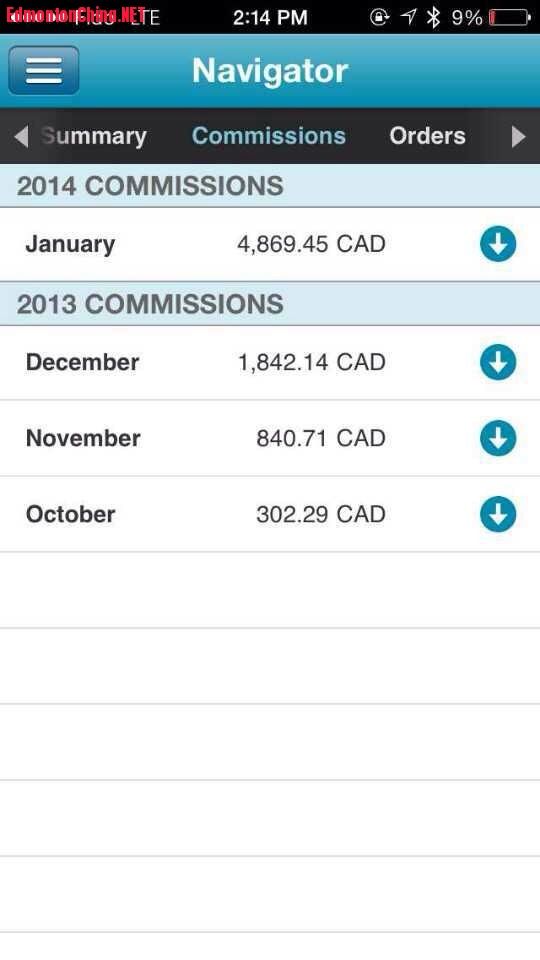This screenshot has width=540, height=960.
Task: Tap the 2014 Commissions section header
Action: 270,186
